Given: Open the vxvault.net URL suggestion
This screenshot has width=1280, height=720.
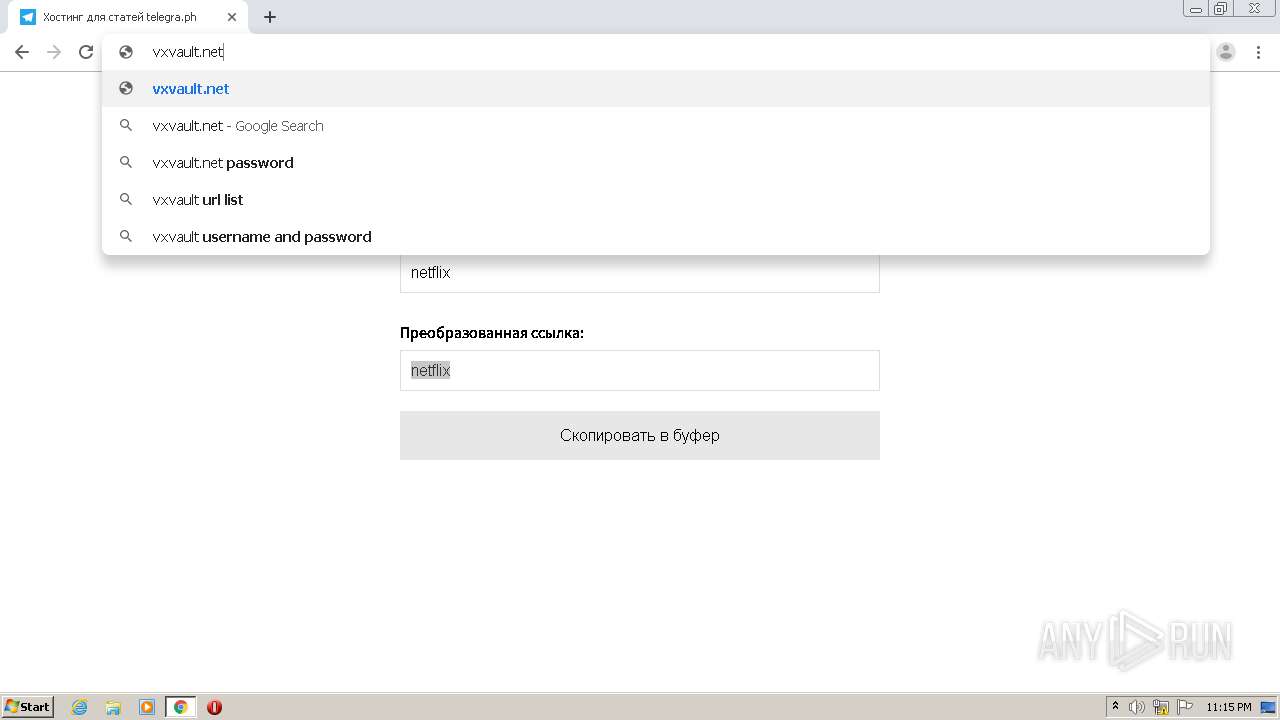Looking at the screenshot, I should tap(656, 88).
